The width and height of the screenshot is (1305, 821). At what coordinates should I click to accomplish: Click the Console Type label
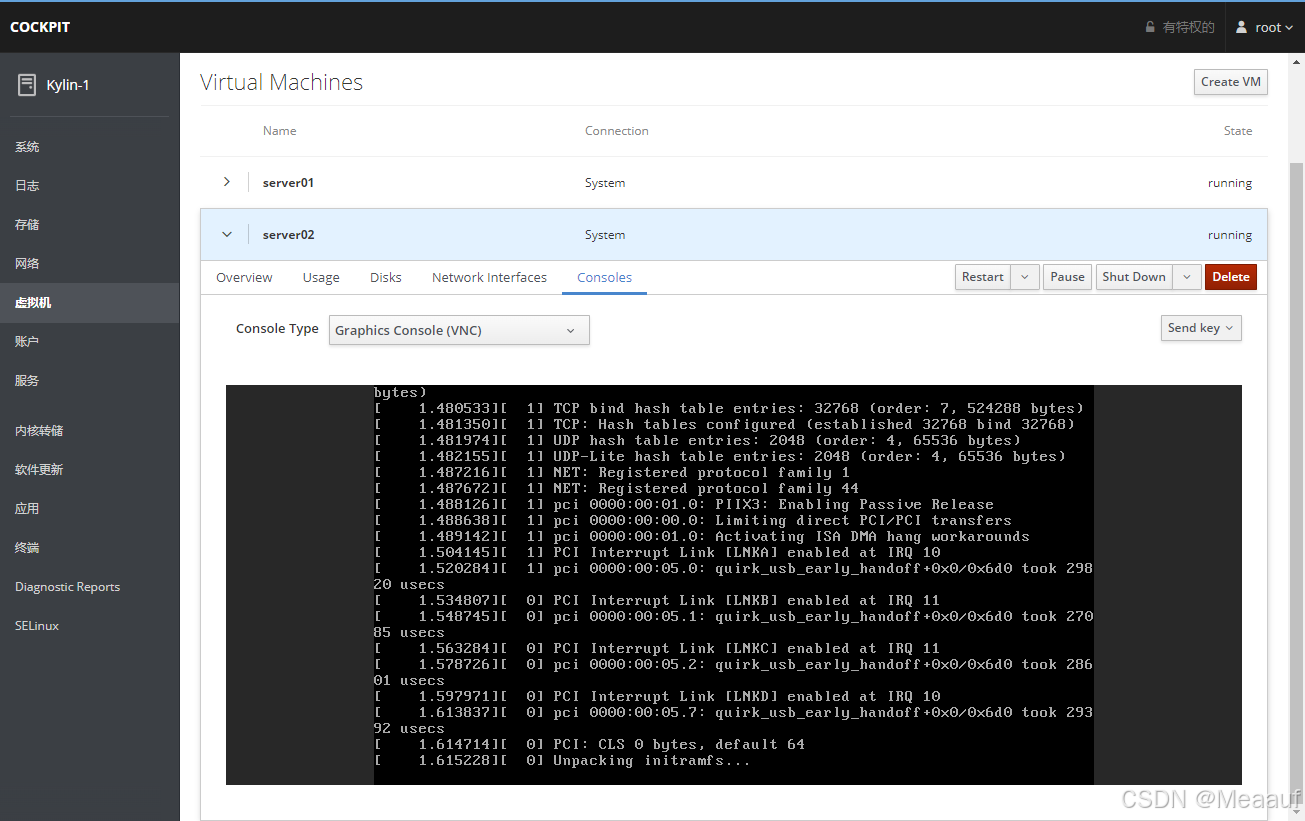tap(277, 328)
